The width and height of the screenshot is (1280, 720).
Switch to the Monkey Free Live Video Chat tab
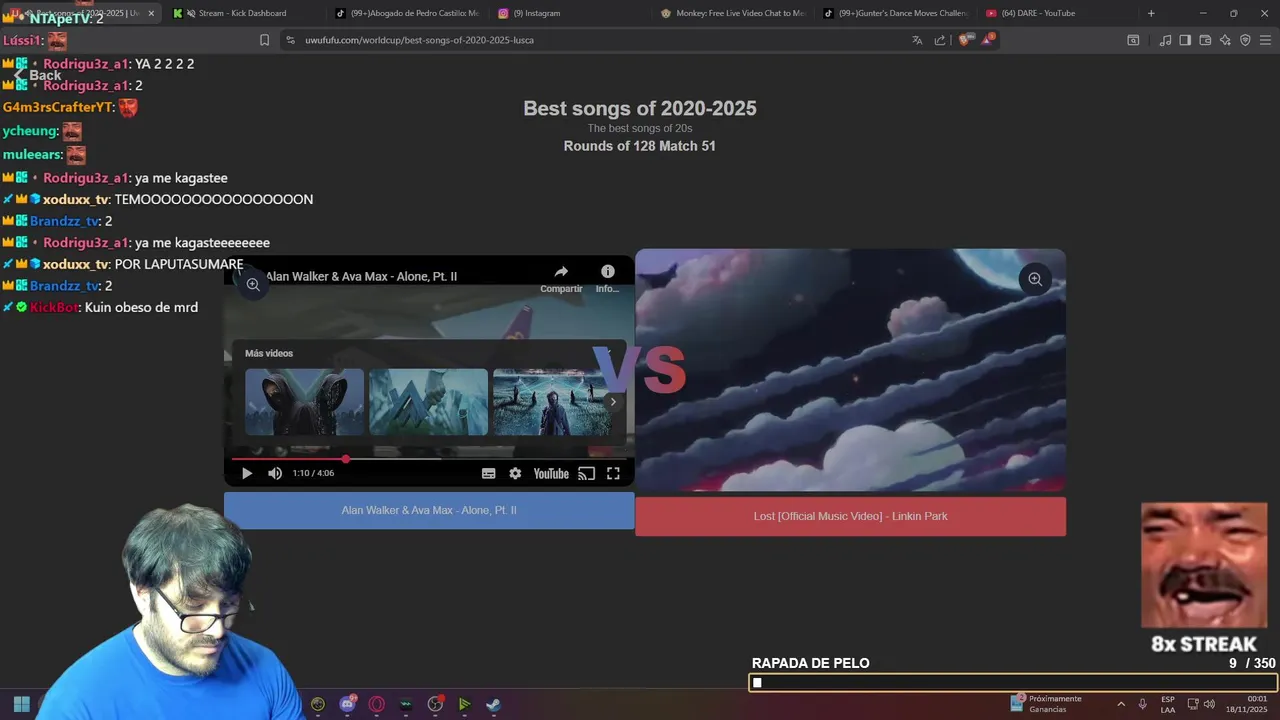(x=733, y=13)
